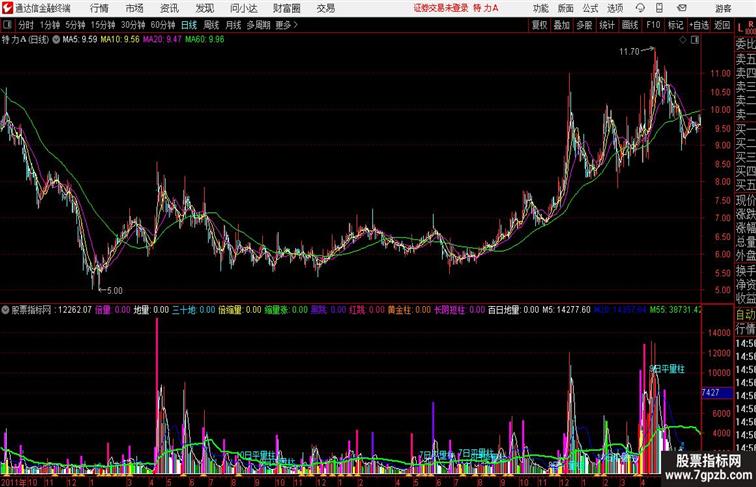Expand the round dropdown beside 股票指标网 indicator
Screen dimensions: 756x487
coord(5,310)
